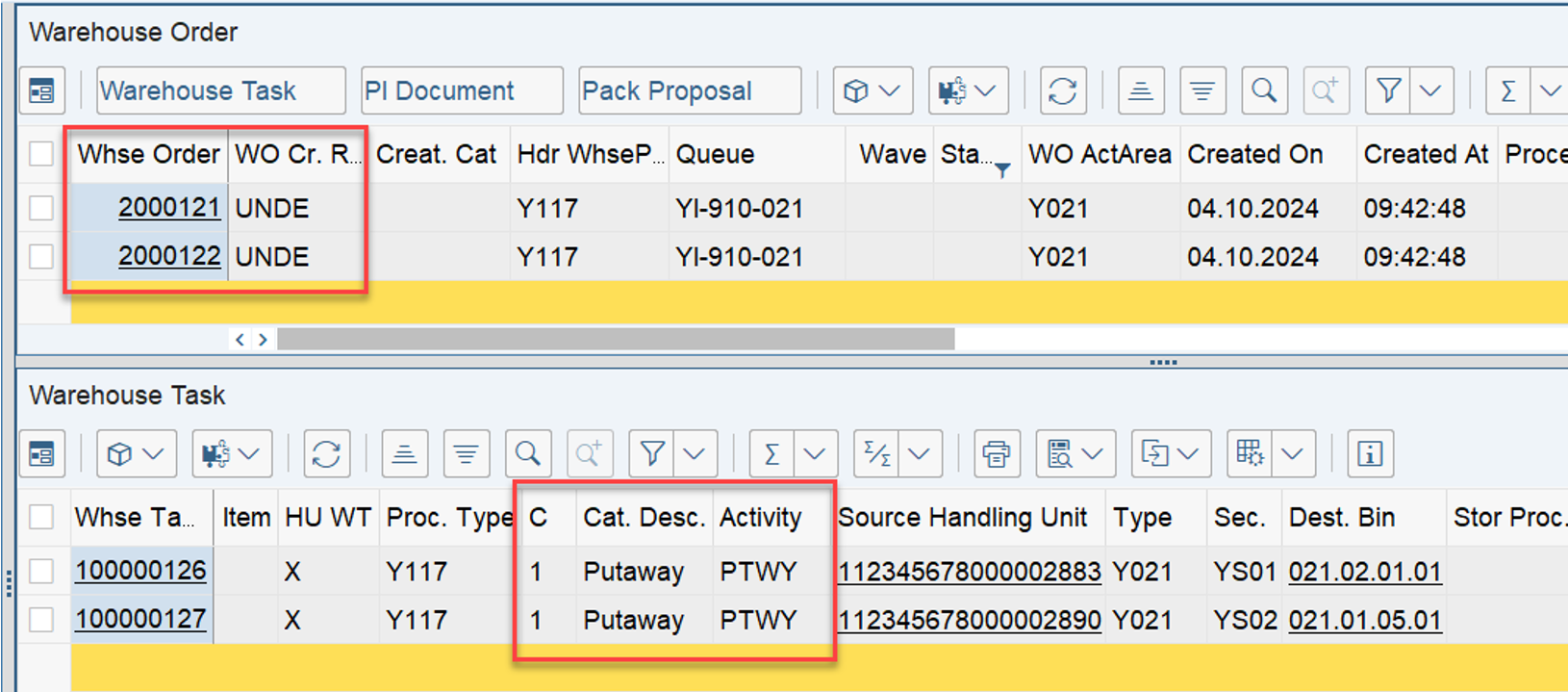Screen dimensions: 1568x692
Task: Expand puzzle methods dropdown in Warehouse Task toolbar
Action: pyautogui.click(x=251, y=454)
